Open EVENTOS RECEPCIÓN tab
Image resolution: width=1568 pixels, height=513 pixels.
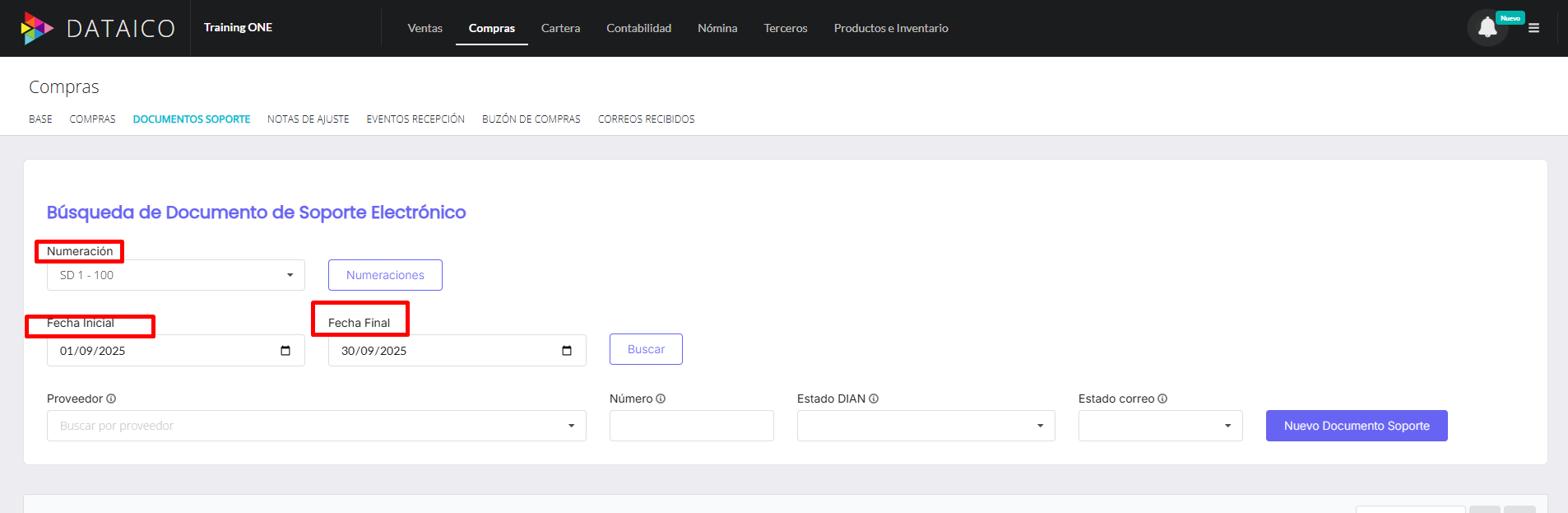pyautogui.click(x=415, y=119)
